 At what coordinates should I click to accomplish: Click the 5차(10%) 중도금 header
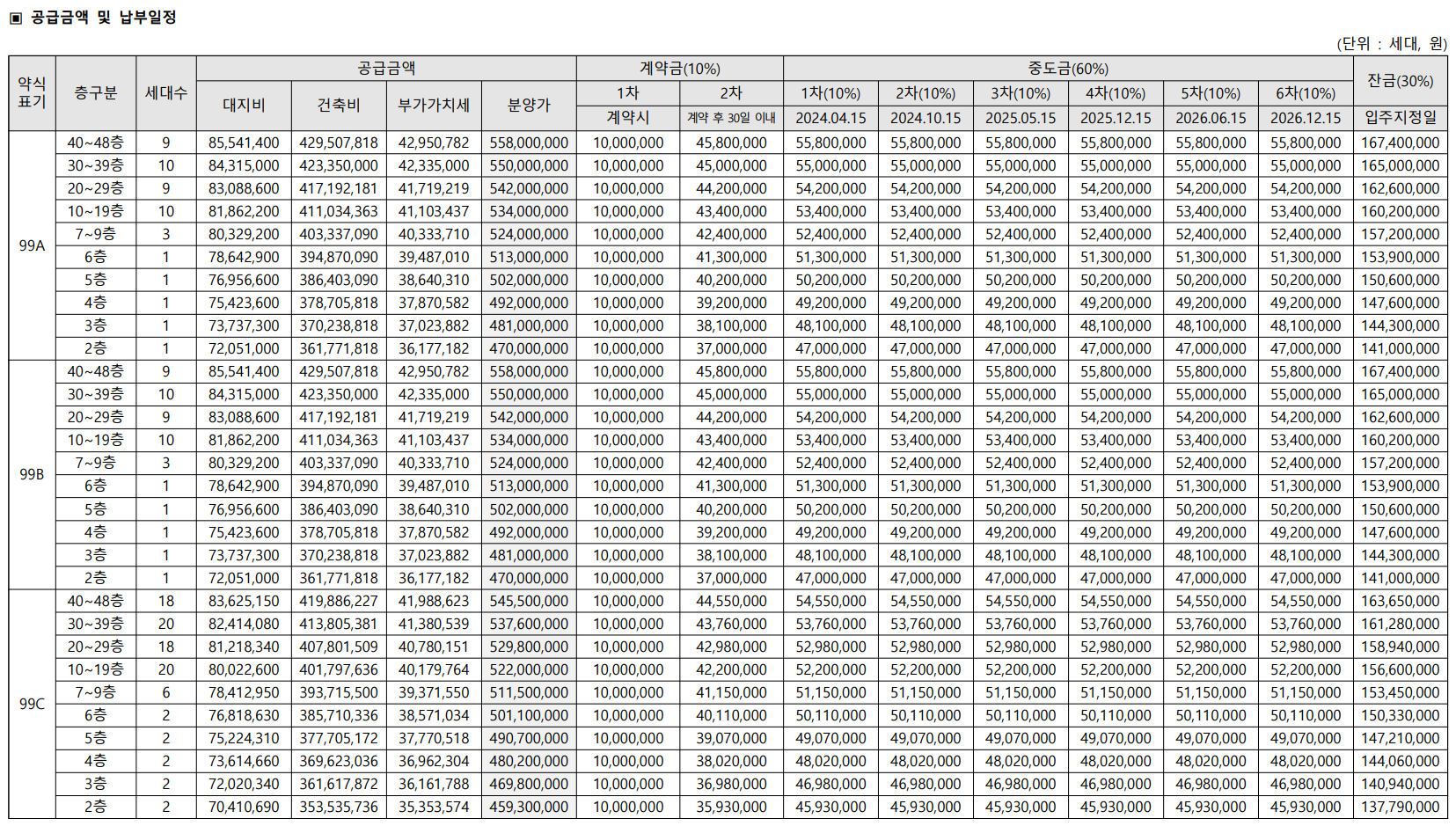point(1211,93)
